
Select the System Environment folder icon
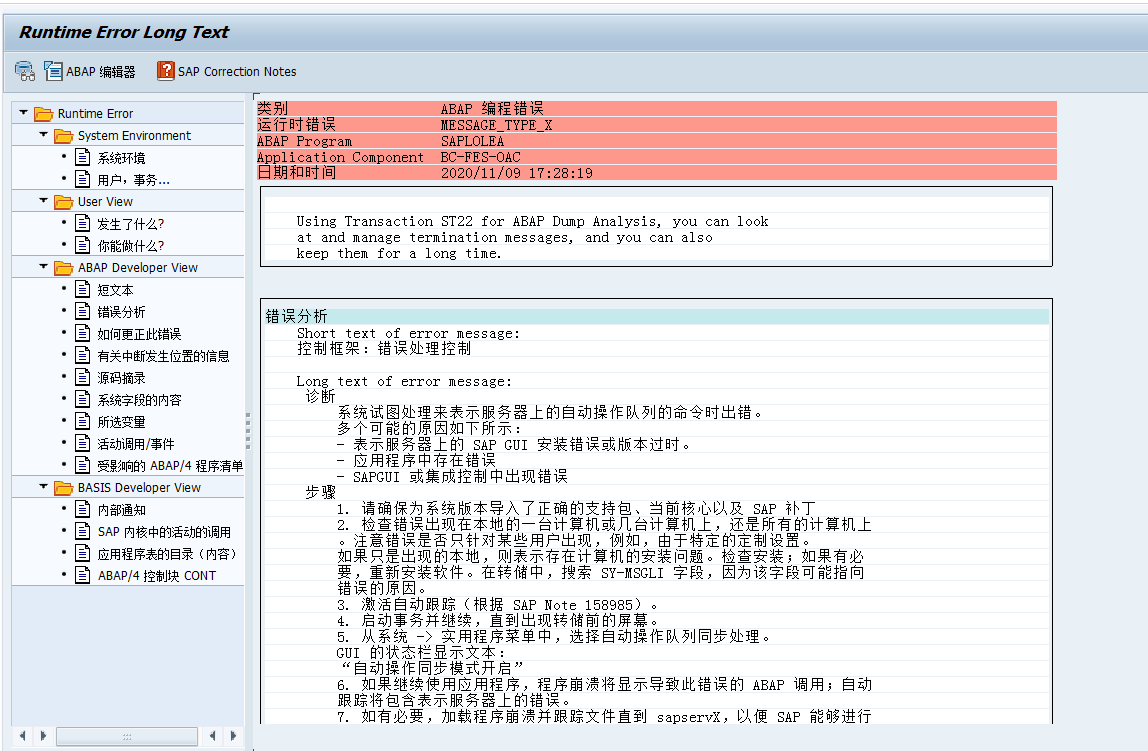[64, 135]
